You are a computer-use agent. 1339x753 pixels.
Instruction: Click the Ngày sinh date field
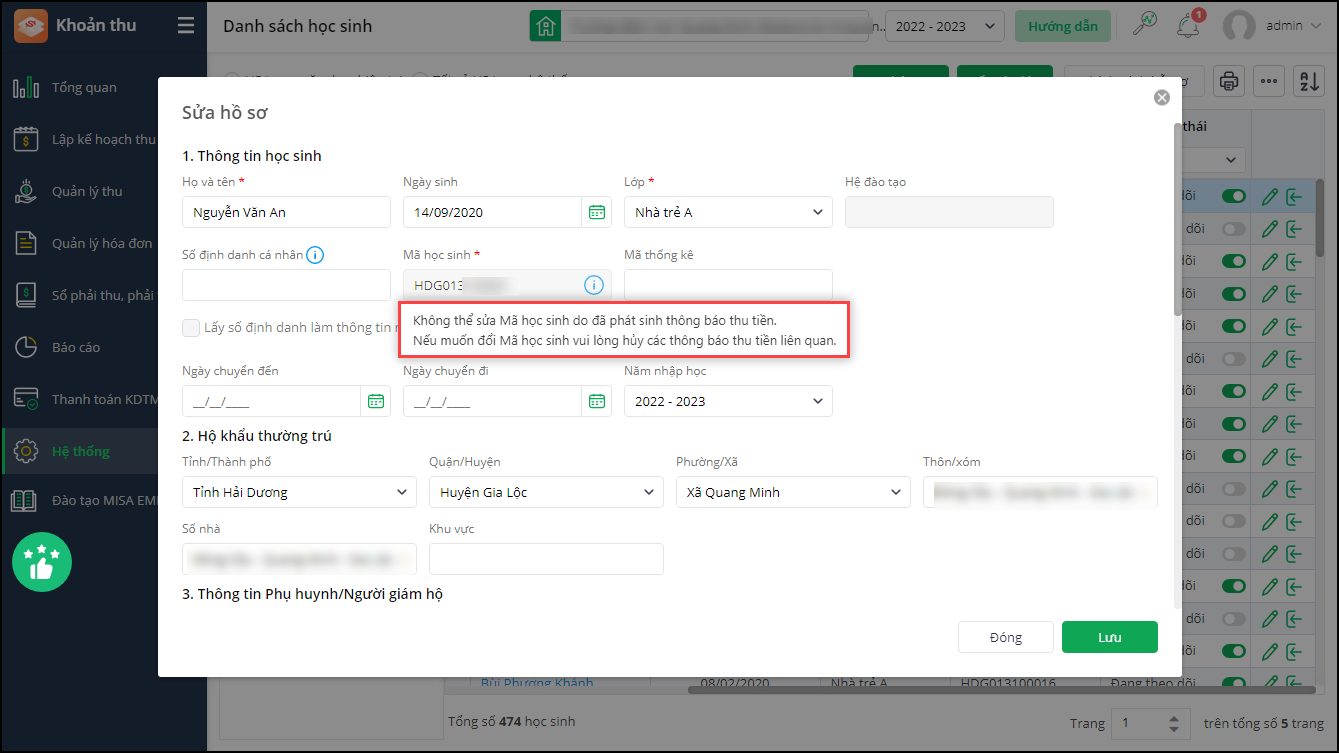[x=492, y=212]
